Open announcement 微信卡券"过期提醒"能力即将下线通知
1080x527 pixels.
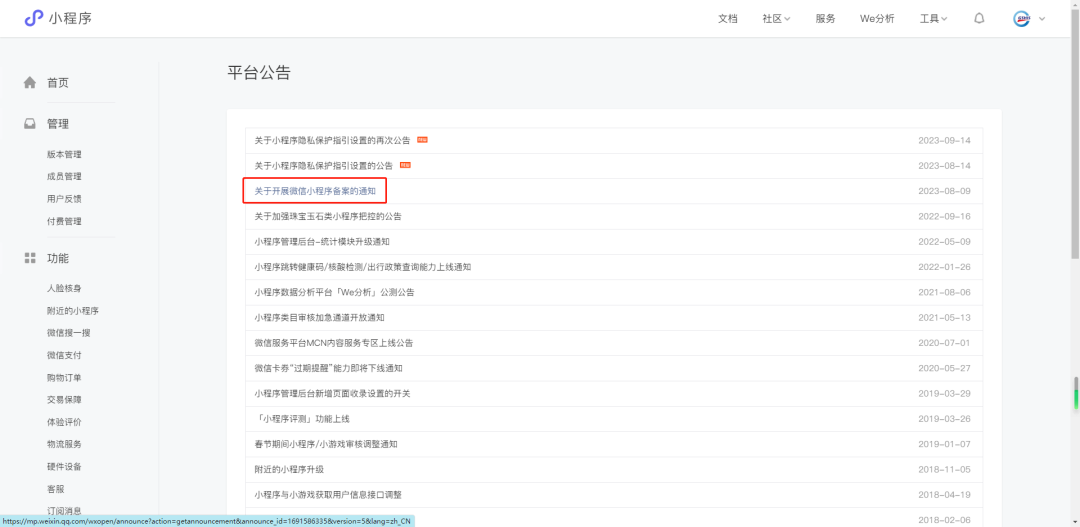328,368
